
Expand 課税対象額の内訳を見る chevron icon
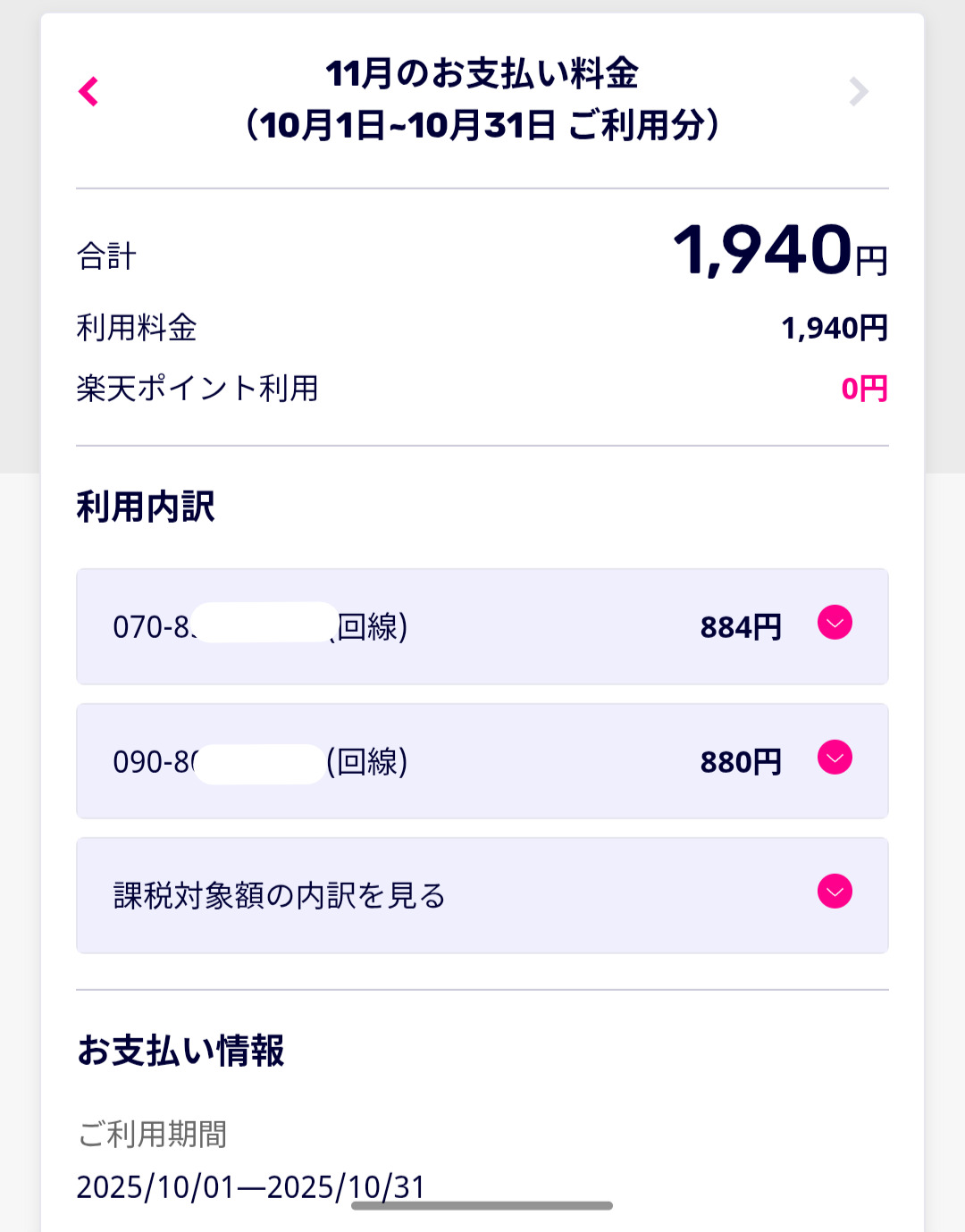835,892
